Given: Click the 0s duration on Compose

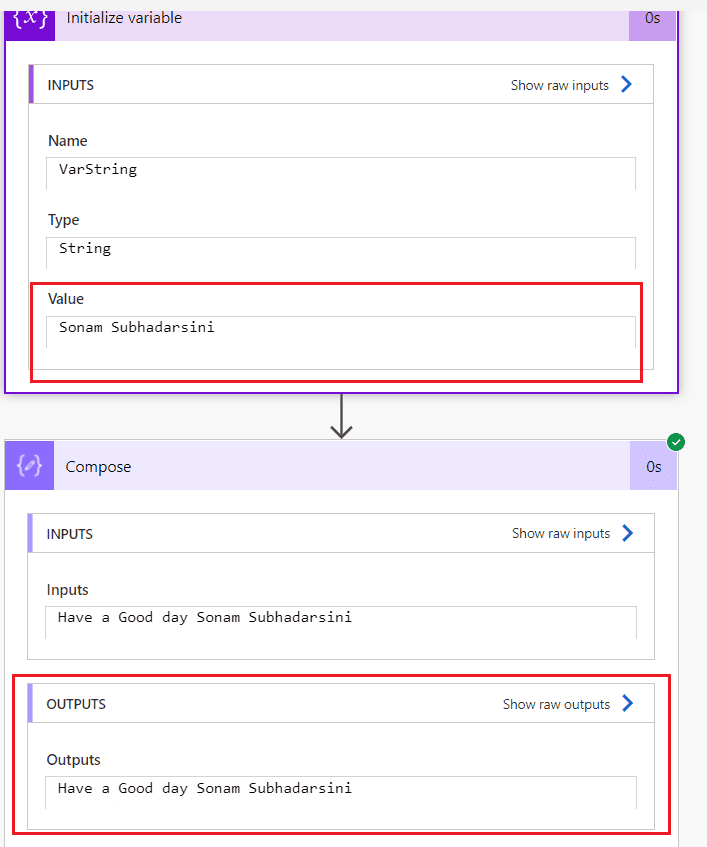Looking at the screenshot, I should [x=654, y=466].
